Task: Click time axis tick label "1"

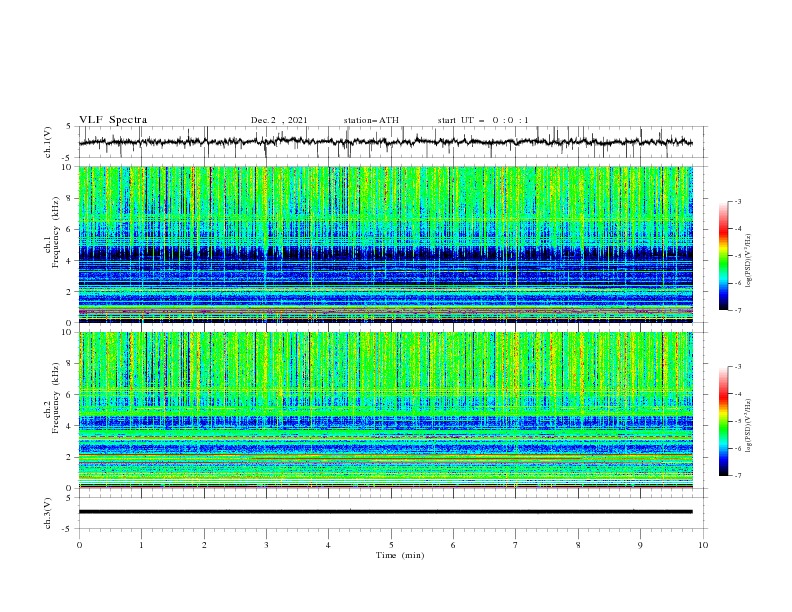Action: pos(141,545)
